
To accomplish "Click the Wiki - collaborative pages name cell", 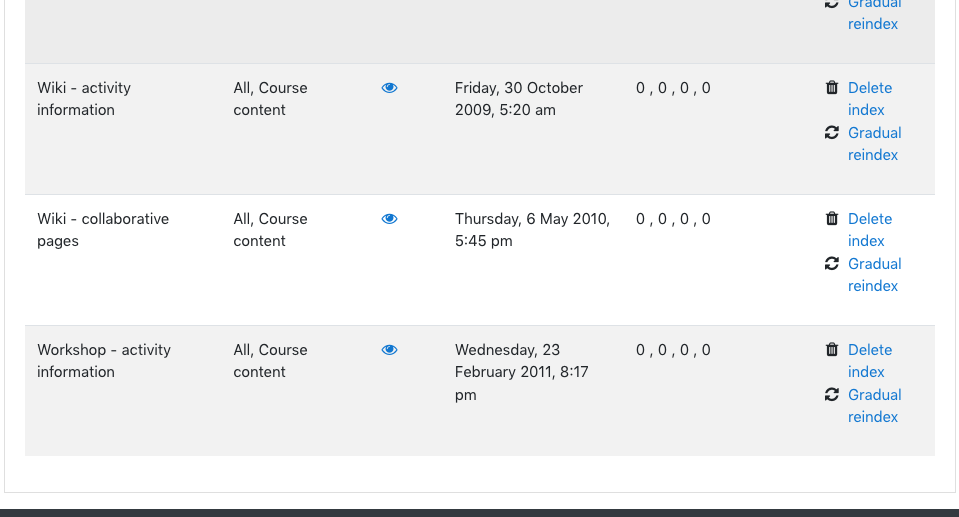I will tap(103, 229).
